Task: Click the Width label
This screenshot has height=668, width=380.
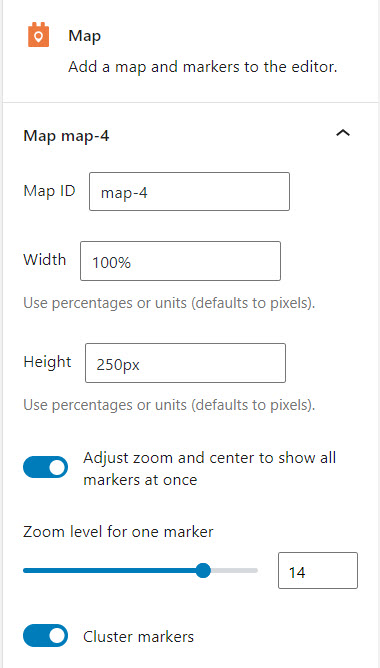Action: point(45,259)
